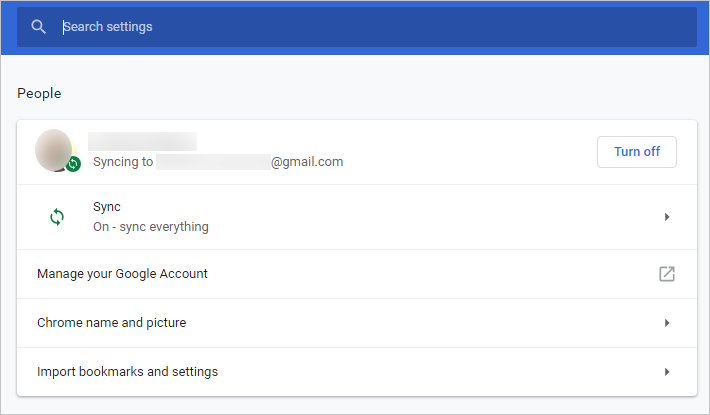Click the 'On - sync everything' status text

pos(150,227)
